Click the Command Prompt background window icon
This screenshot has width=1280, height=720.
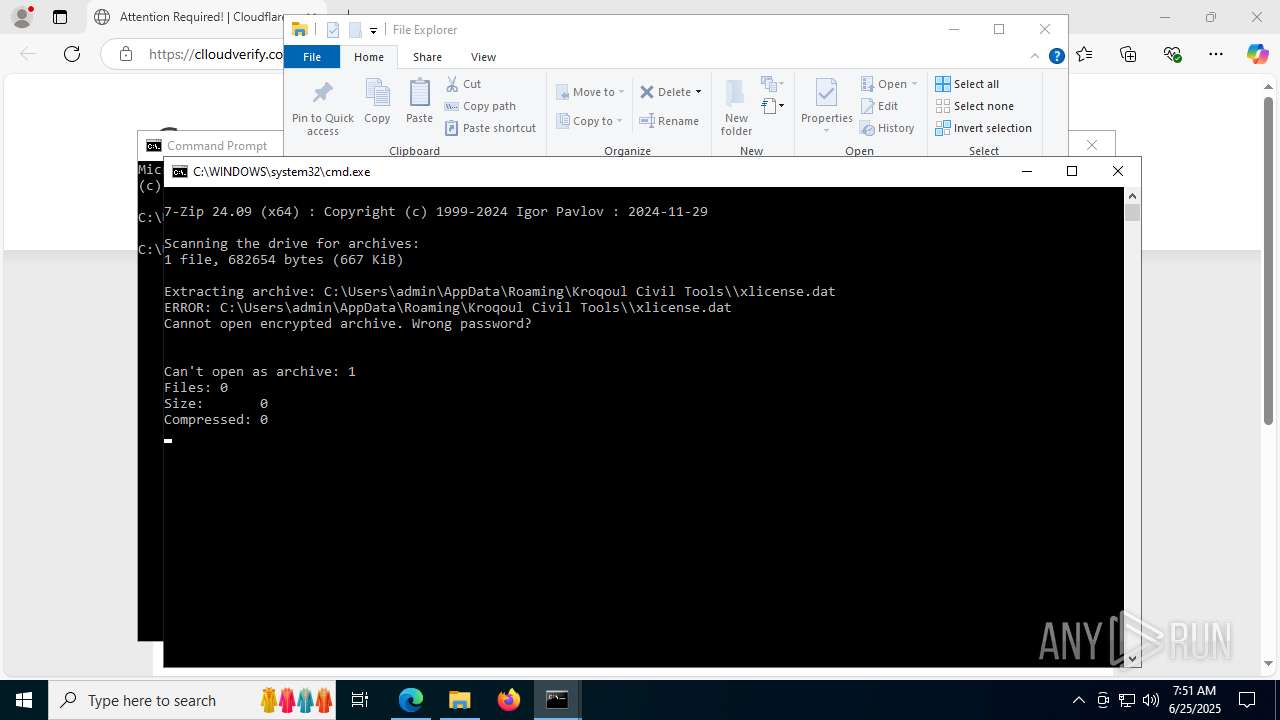pos(154,146)
